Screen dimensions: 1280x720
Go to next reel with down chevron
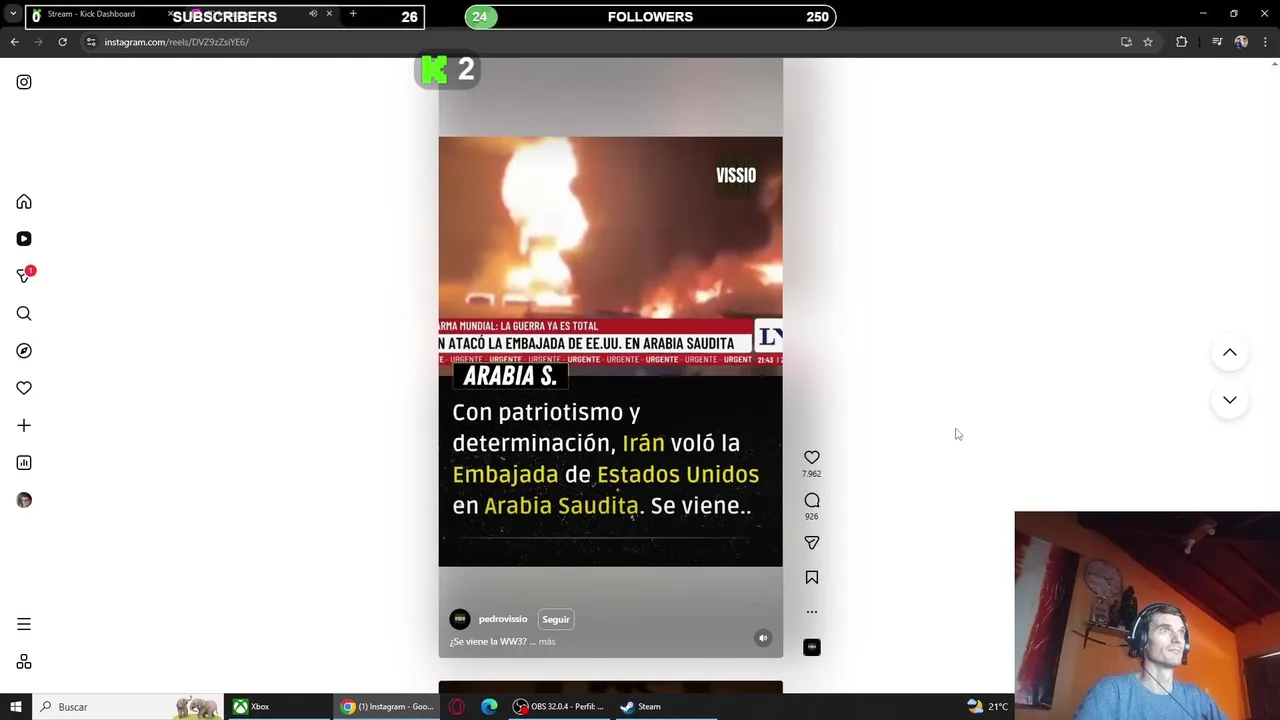point(1230,400)
